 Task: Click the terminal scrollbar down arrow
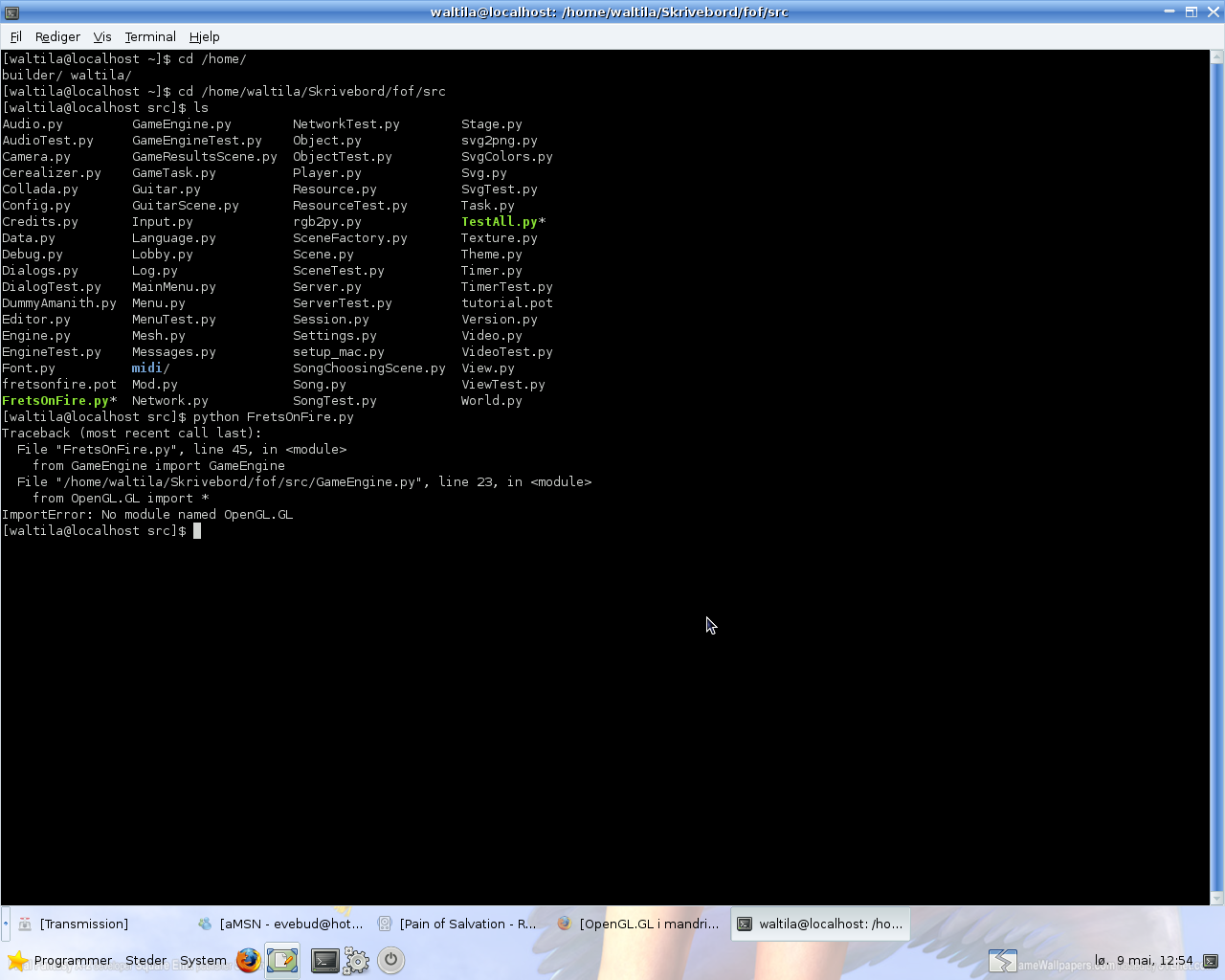click(x=1217, y=899)
